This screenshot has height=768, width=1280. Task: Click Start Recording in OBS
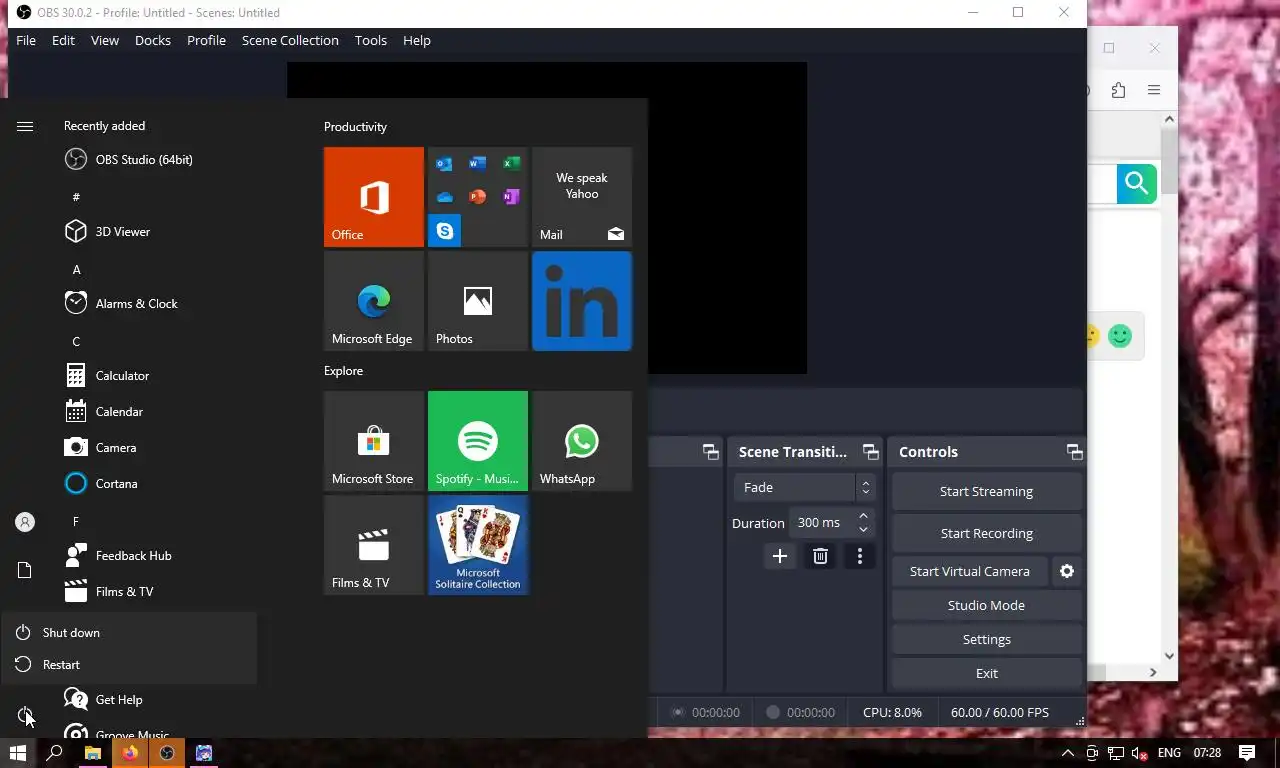(986, 533)
